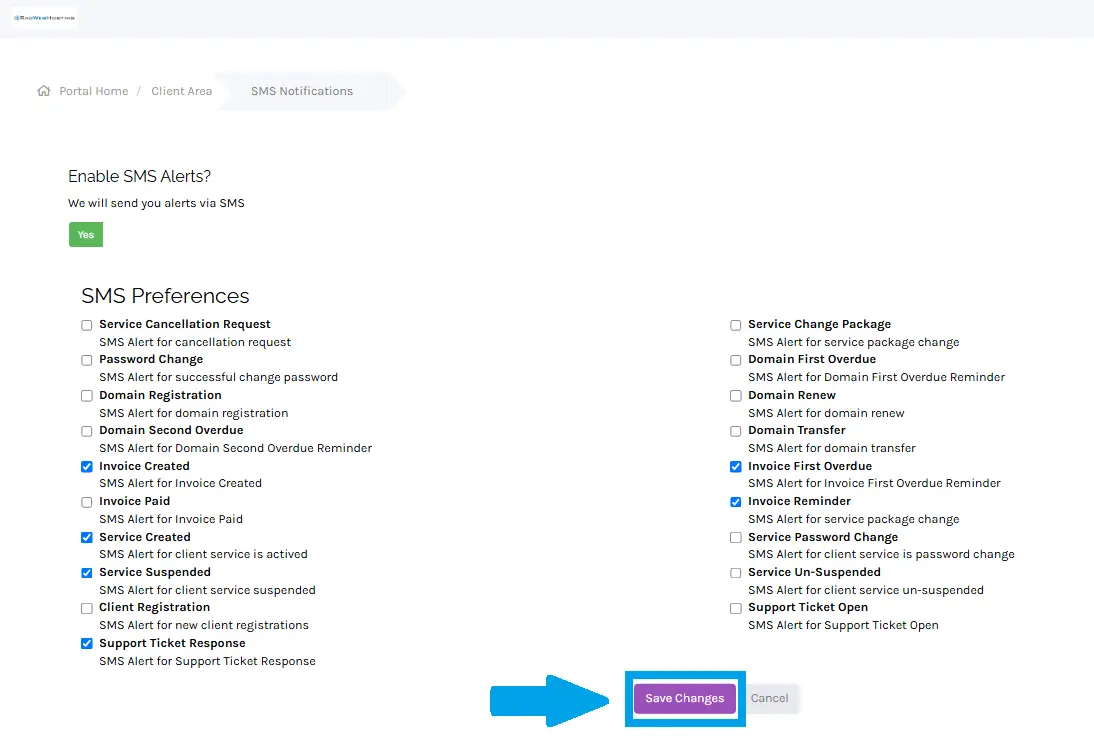Enable the Domain Registration SMS alert
The width and height of the screenshot is (1094, 755).
[86, 395]
